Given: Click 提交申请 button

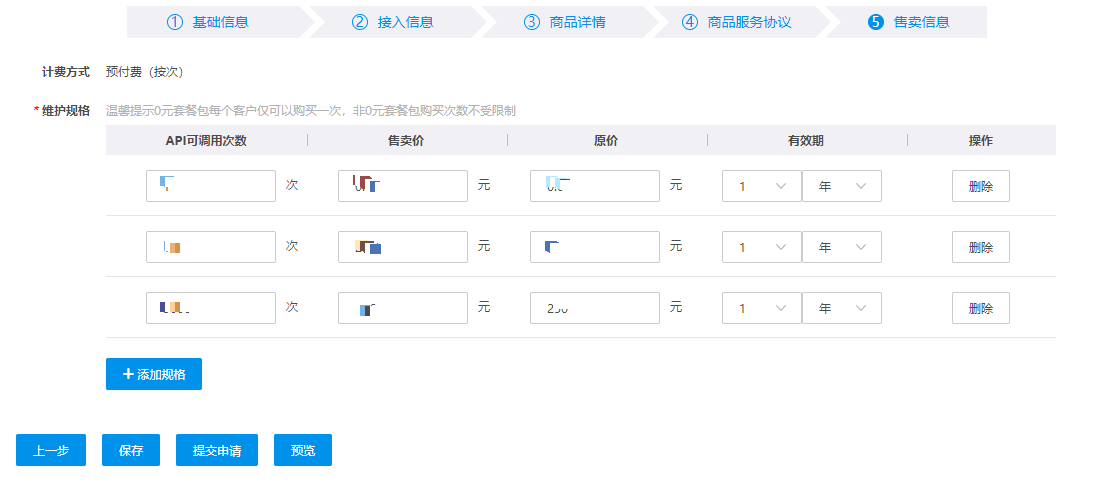Looking at the screenshot, I should [217, 450].
